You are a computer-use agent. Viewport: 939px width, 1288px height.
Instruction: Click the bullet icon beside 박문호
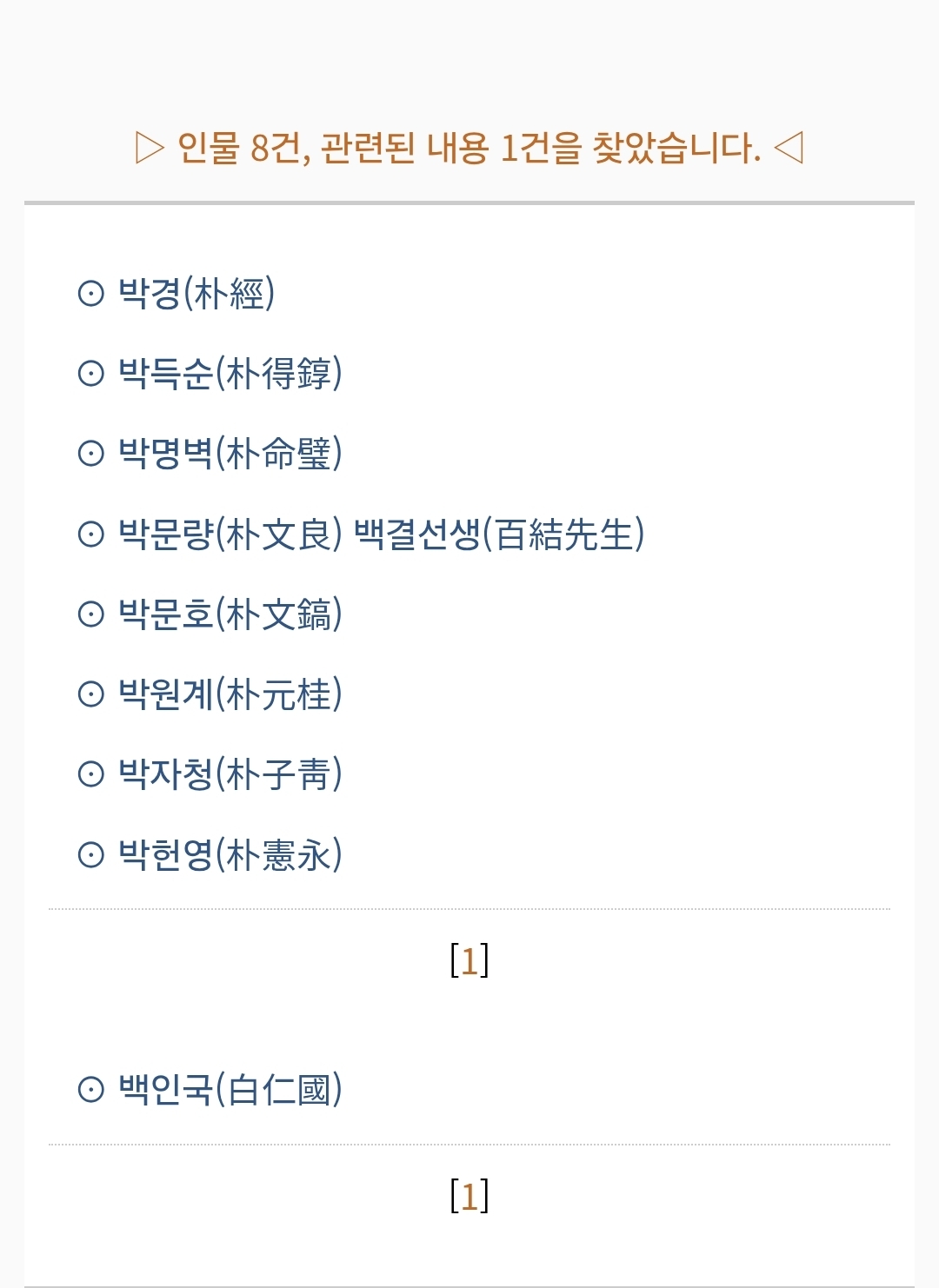tap(91, 614)
